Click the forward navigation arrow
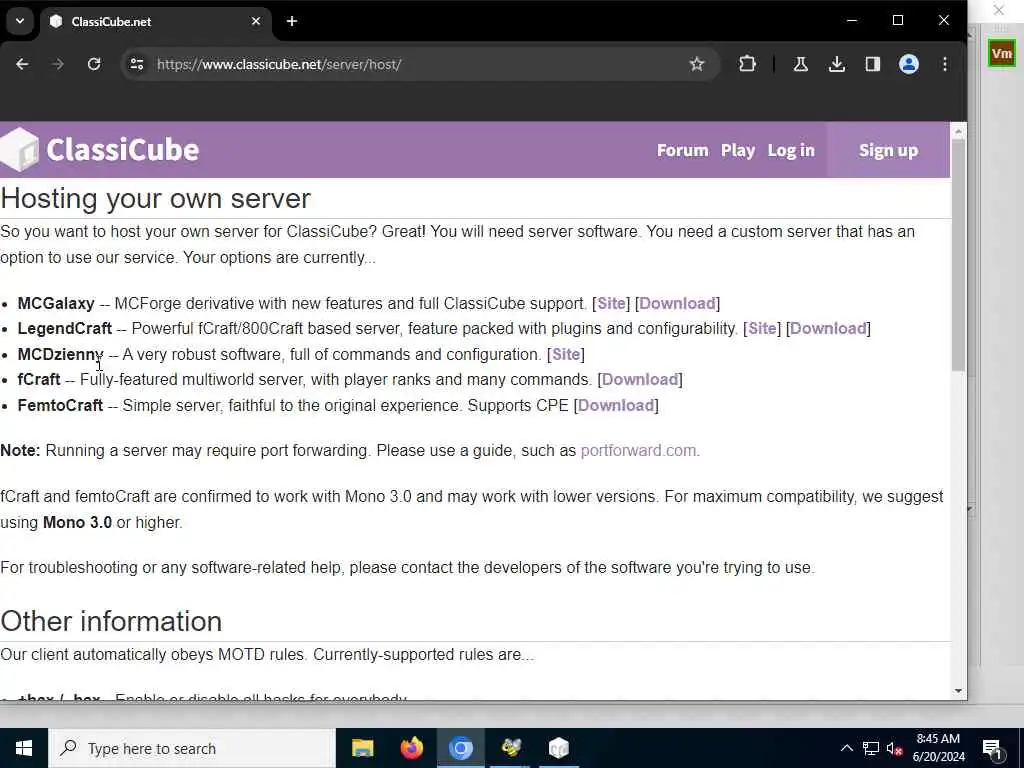This screenshot has width=1024, height=768. (x=58, y=64)
